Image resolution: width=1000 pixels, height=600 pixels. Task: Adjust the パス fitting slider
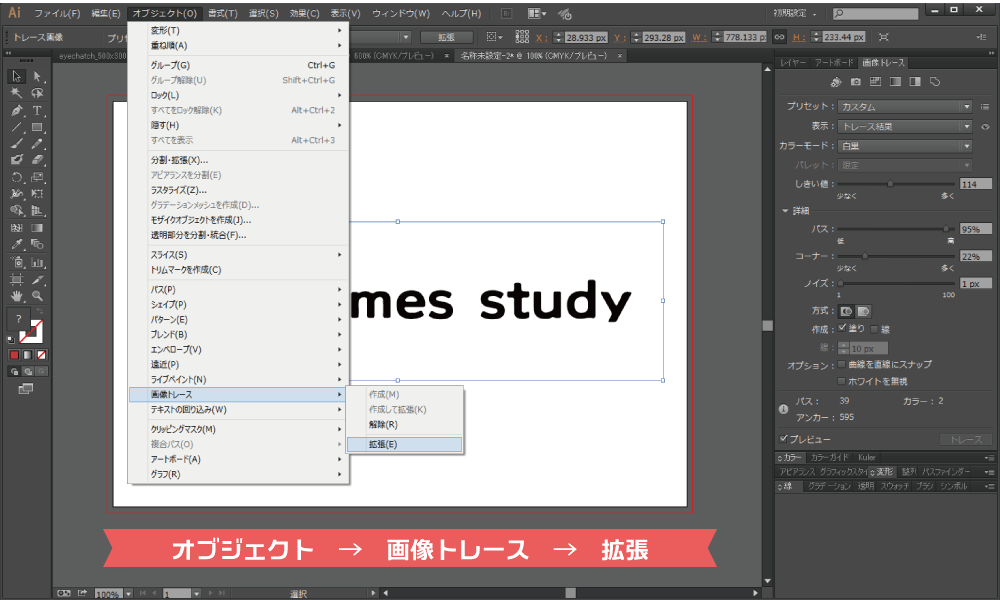pyautogui.click(x=945, y=228)
